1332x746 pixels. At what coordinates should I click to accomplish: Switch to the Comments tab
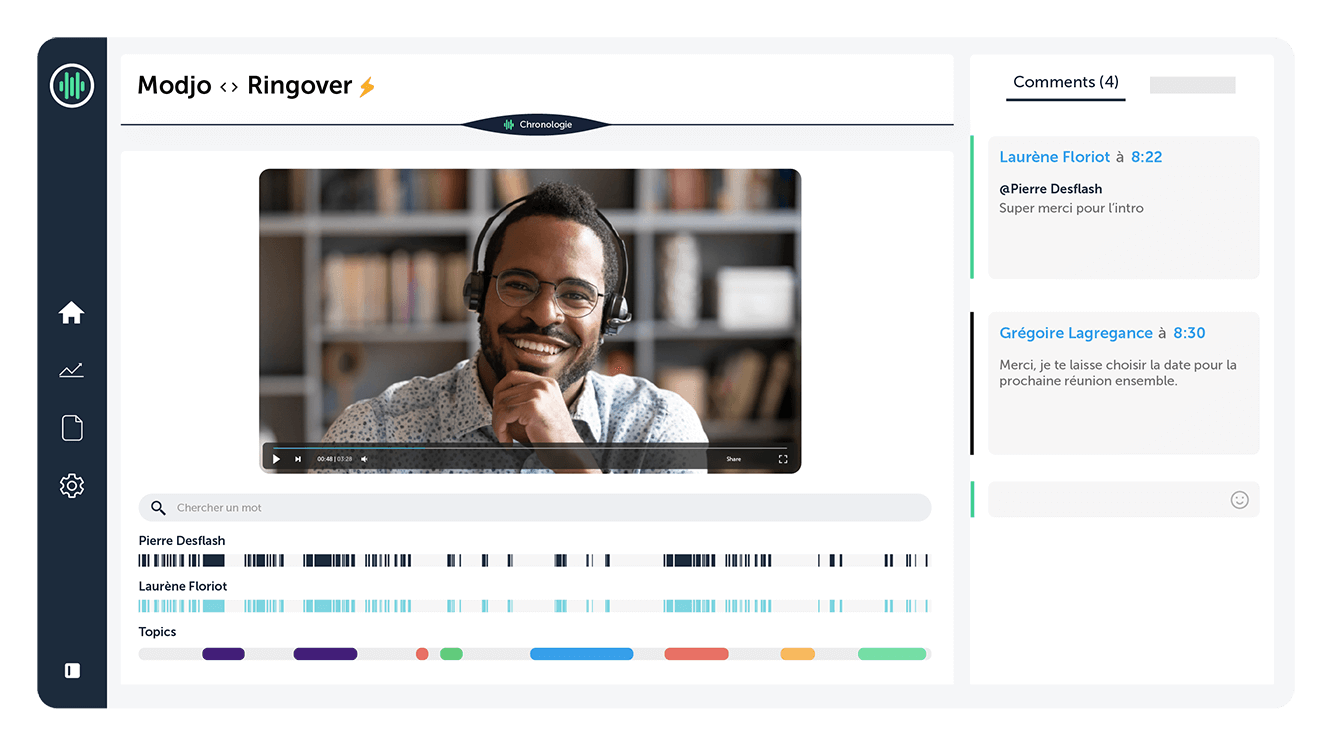click(x=1064, y=82)
